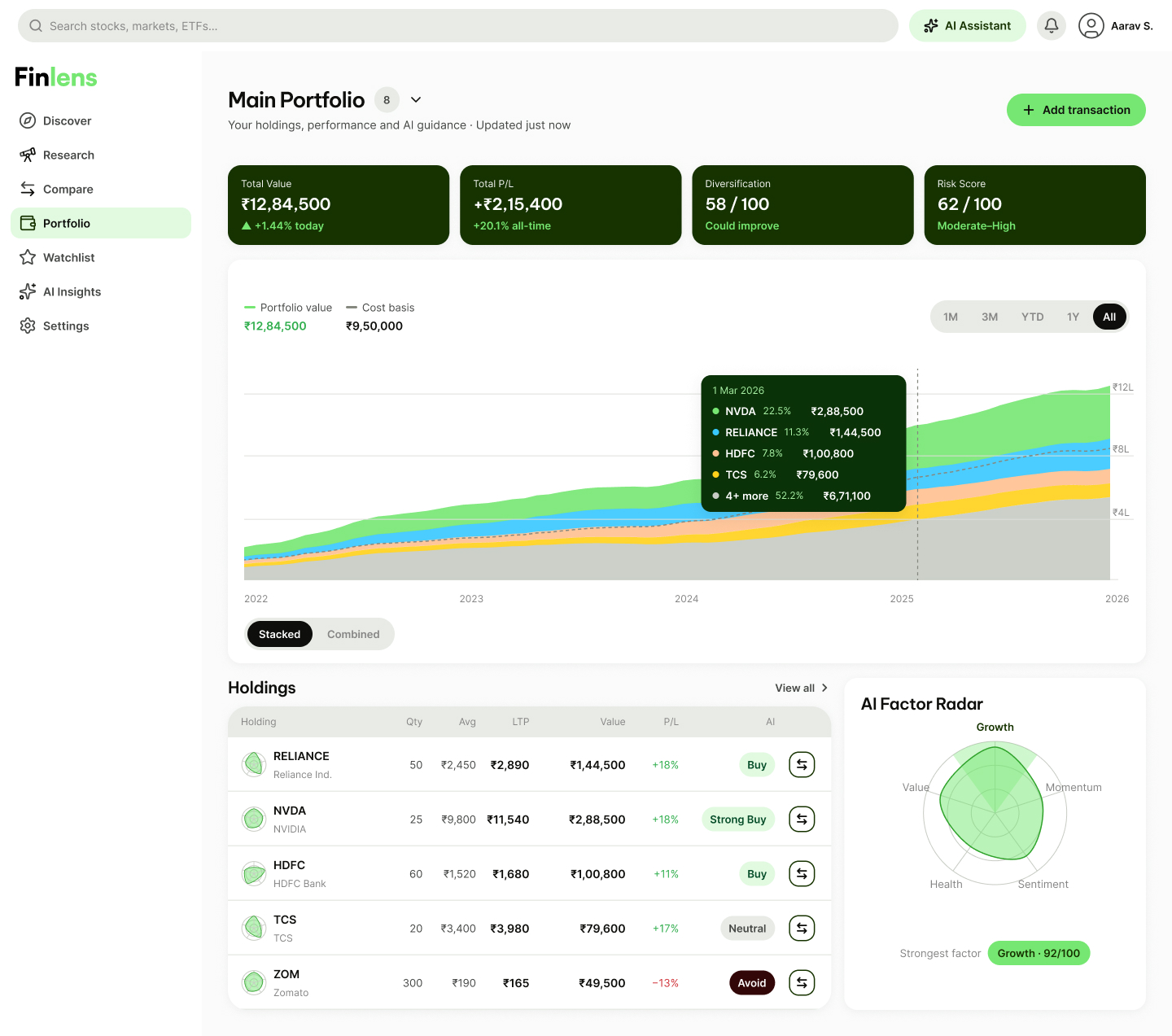Click the holdings count badge 8

(x=387, y=100)
